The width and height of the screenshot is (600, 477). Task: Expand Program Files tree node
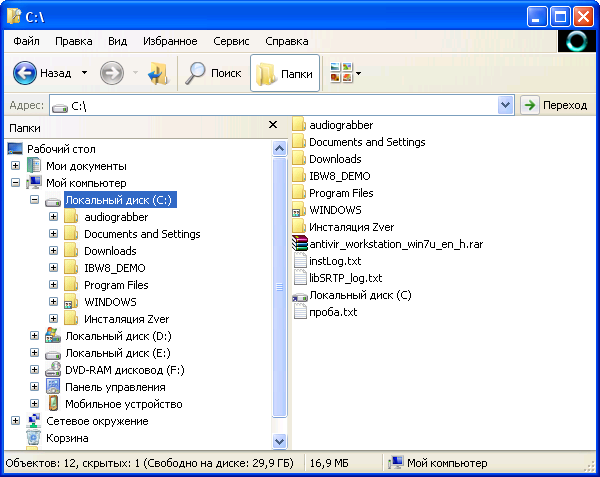pos(54,285)
